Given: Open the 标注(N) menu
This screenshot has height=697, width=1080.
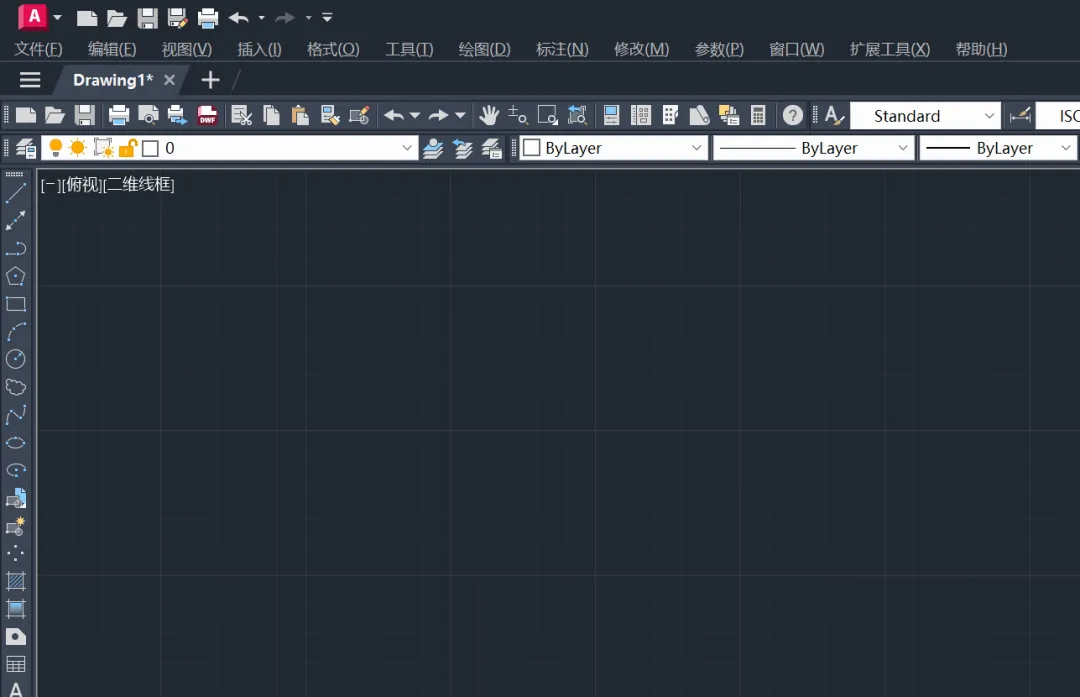Looking at the screenshot, I should [x=562, y=49].
